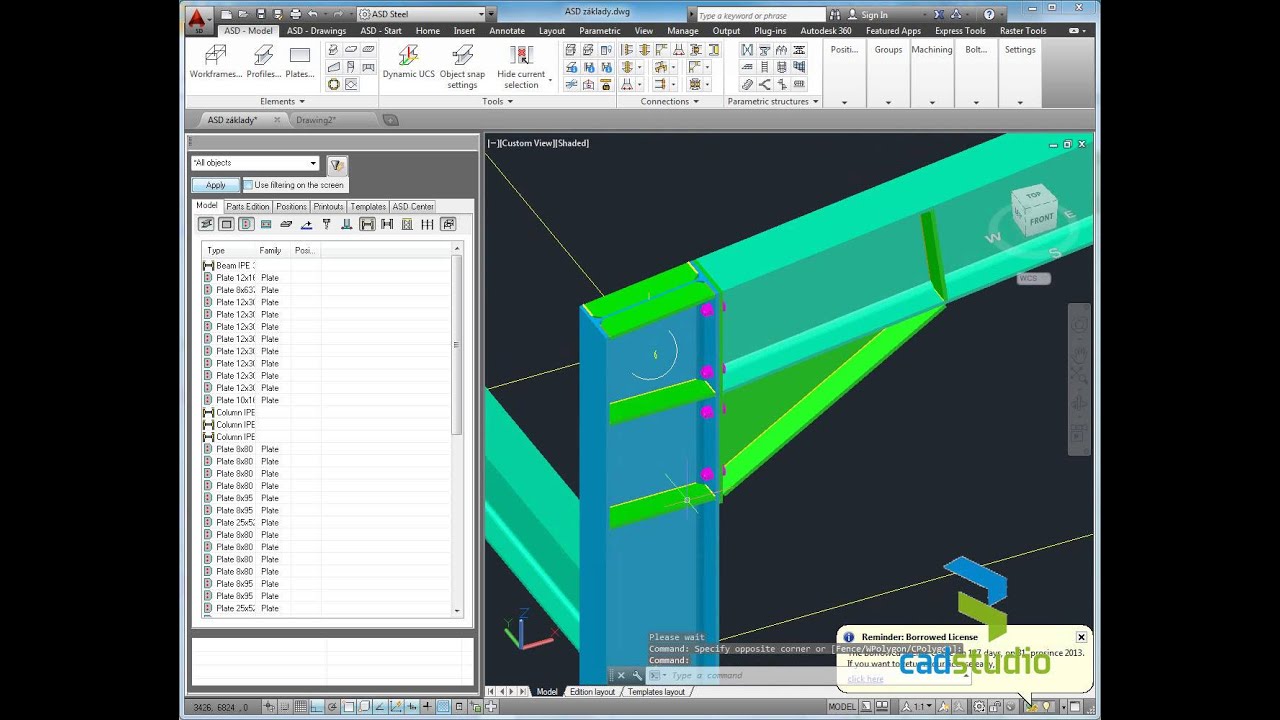Save the drawing with quick access Save icon

click(261, 14)
